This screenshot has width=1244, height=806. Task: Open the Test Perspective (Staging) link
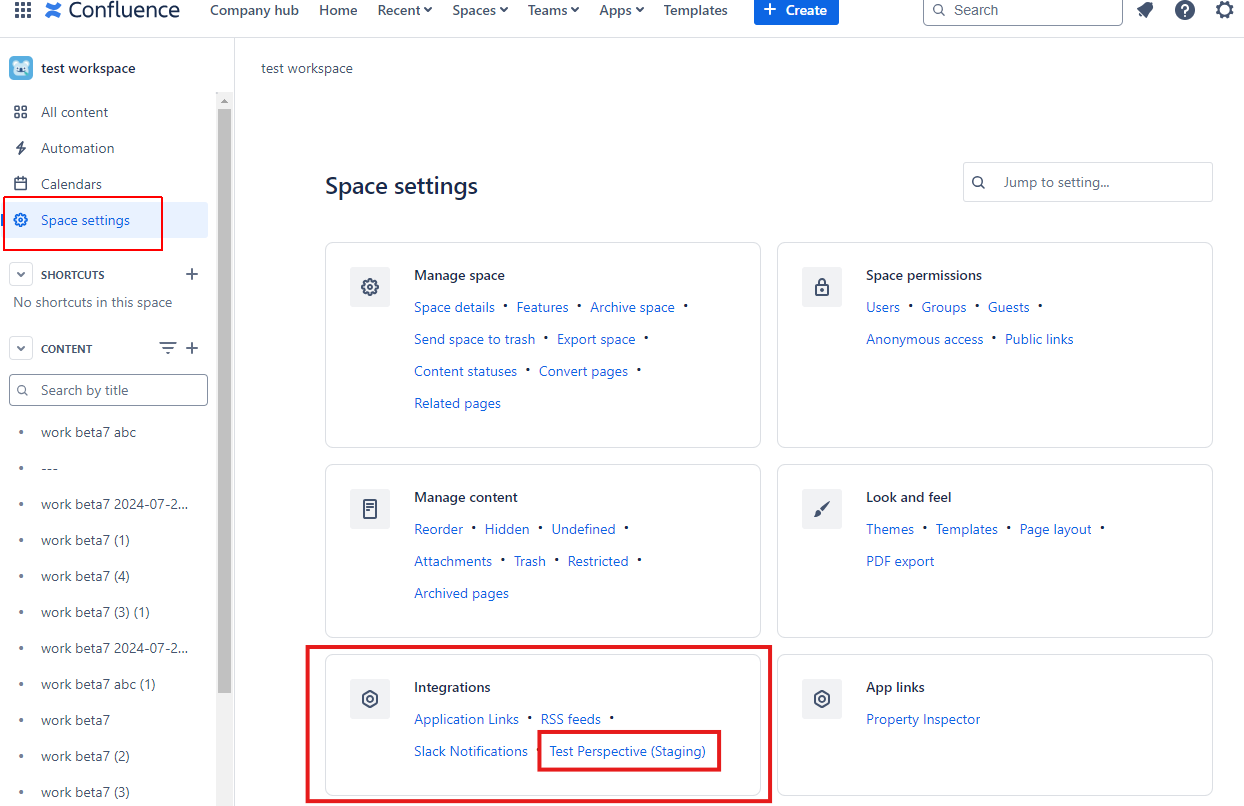coord(627,751)
